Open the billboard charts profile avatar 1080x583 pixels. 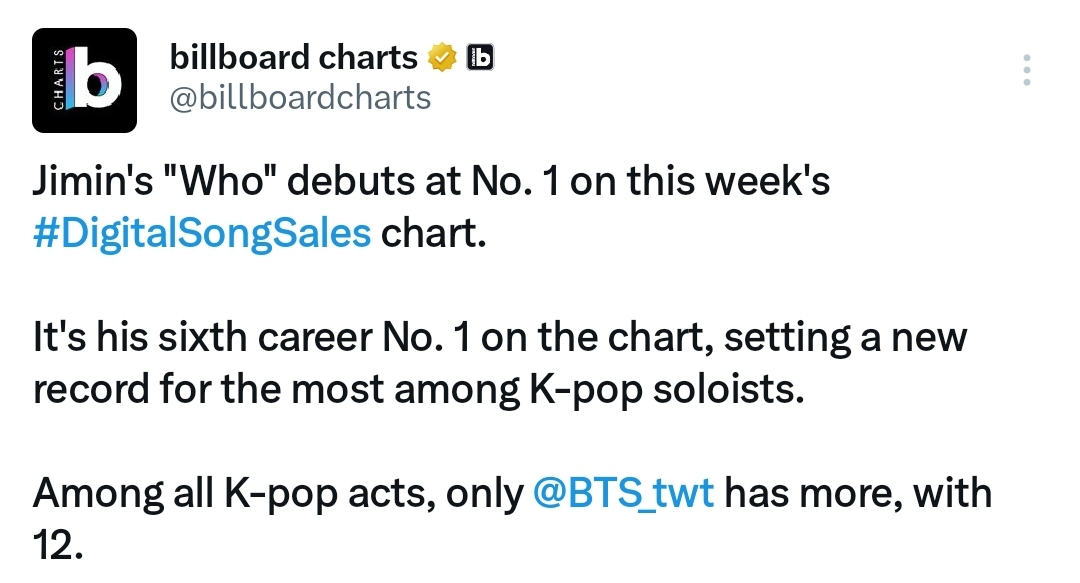tap(84, 80)
